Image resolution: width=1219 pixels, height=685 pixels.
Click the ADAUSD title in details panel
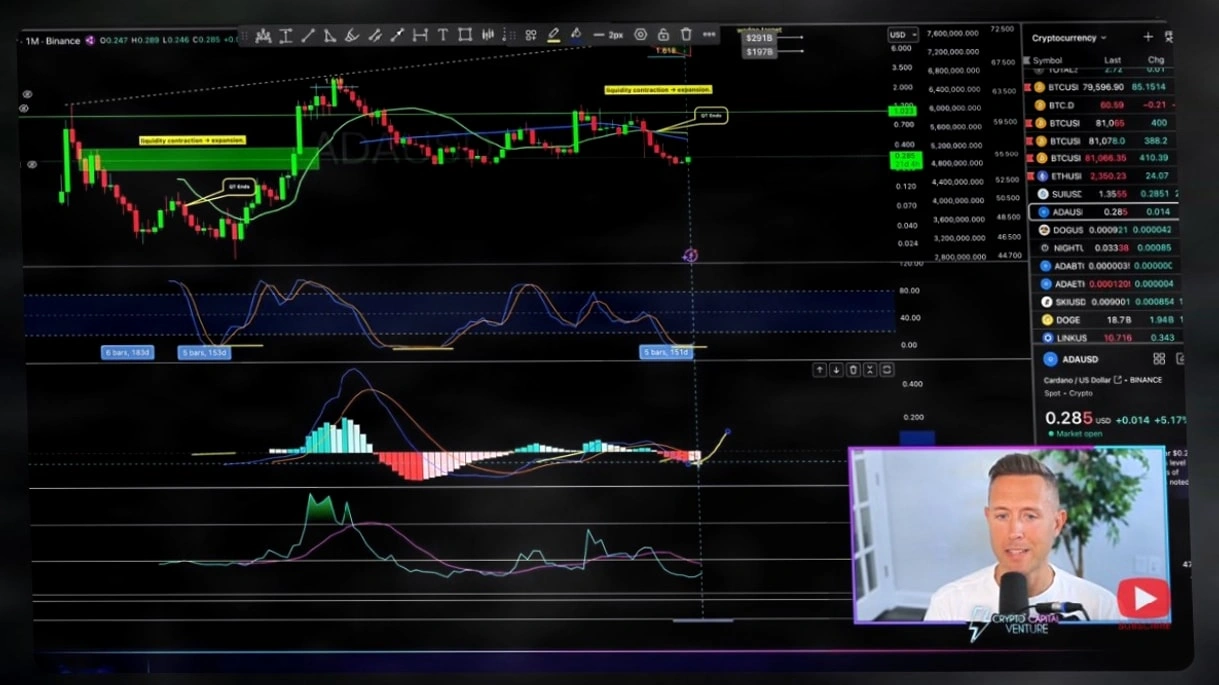coord(1082,359)
